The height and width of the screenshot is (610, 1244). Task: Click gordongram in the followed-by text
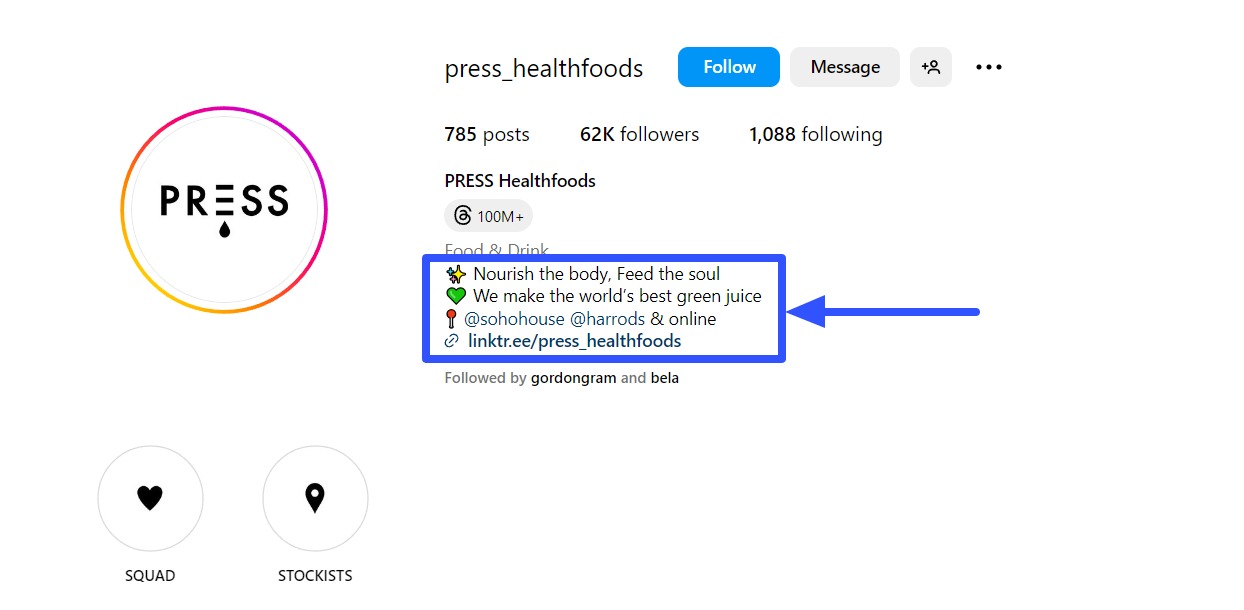point(573,378)
